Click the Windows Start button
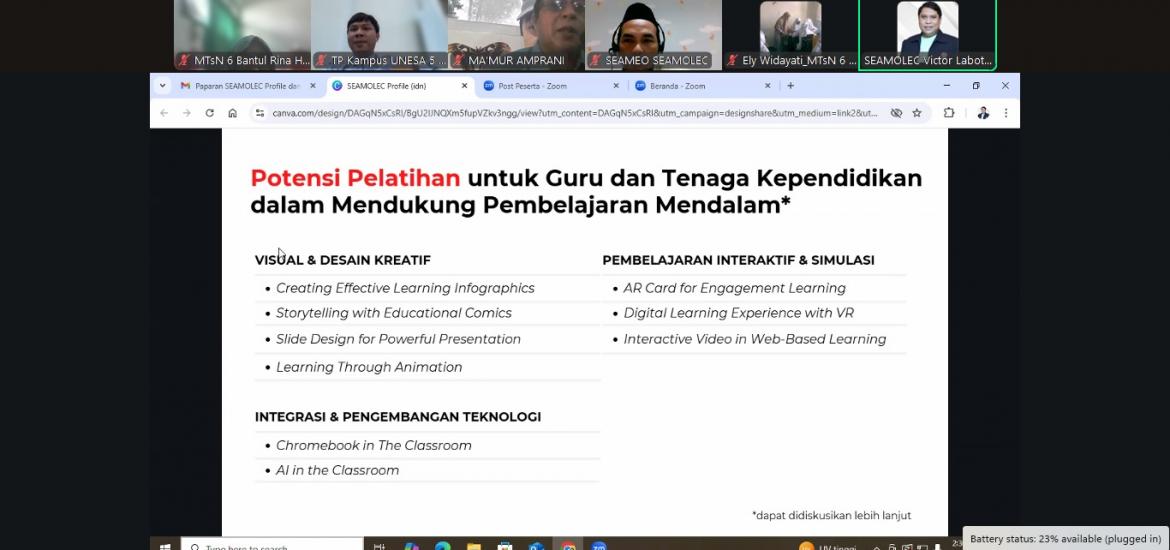The height and width of the screenshot is (550, 1170). pos(166,546)
